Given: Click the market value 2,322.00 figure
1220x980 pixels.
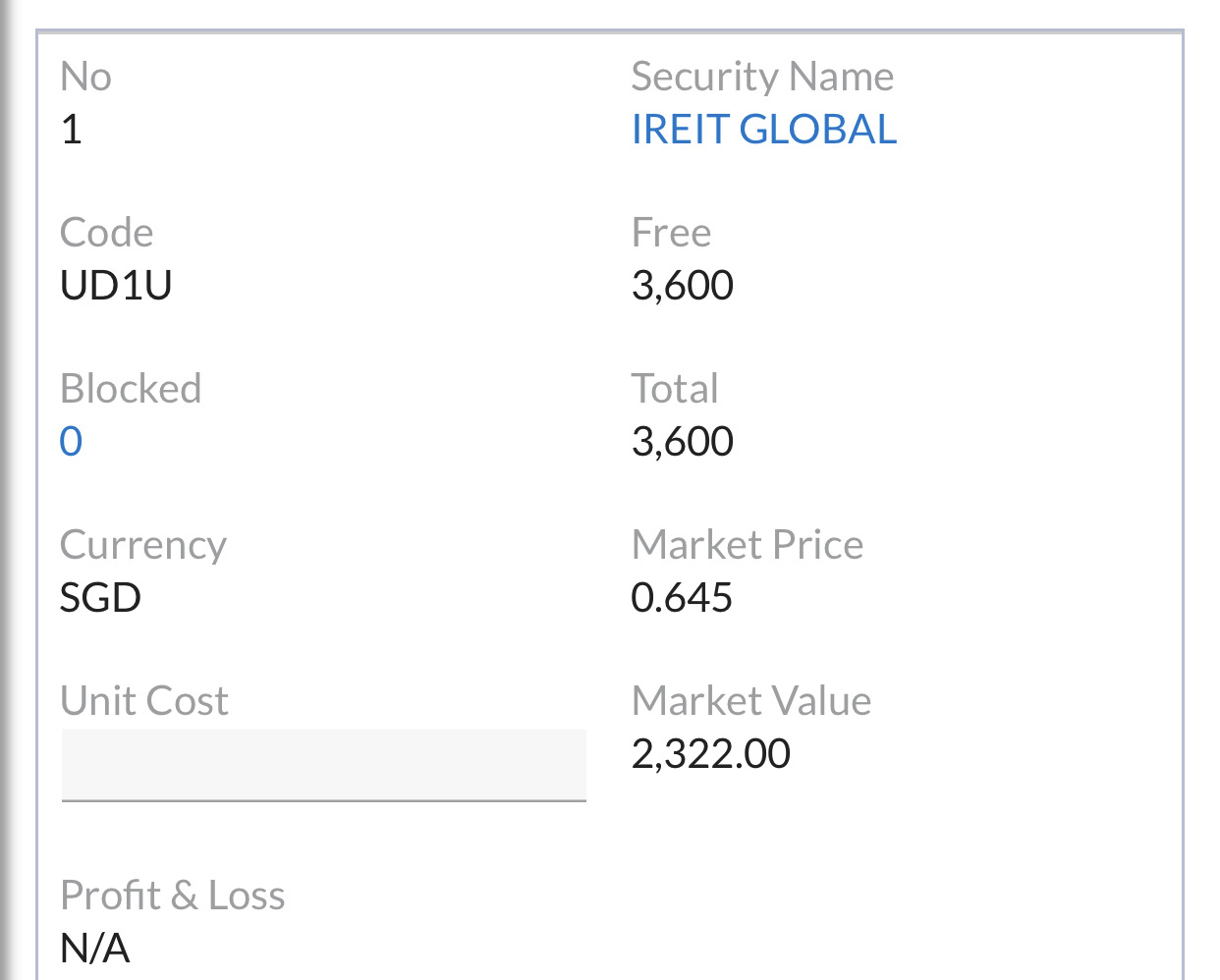Looking at the screenshot, I should 710,754.
